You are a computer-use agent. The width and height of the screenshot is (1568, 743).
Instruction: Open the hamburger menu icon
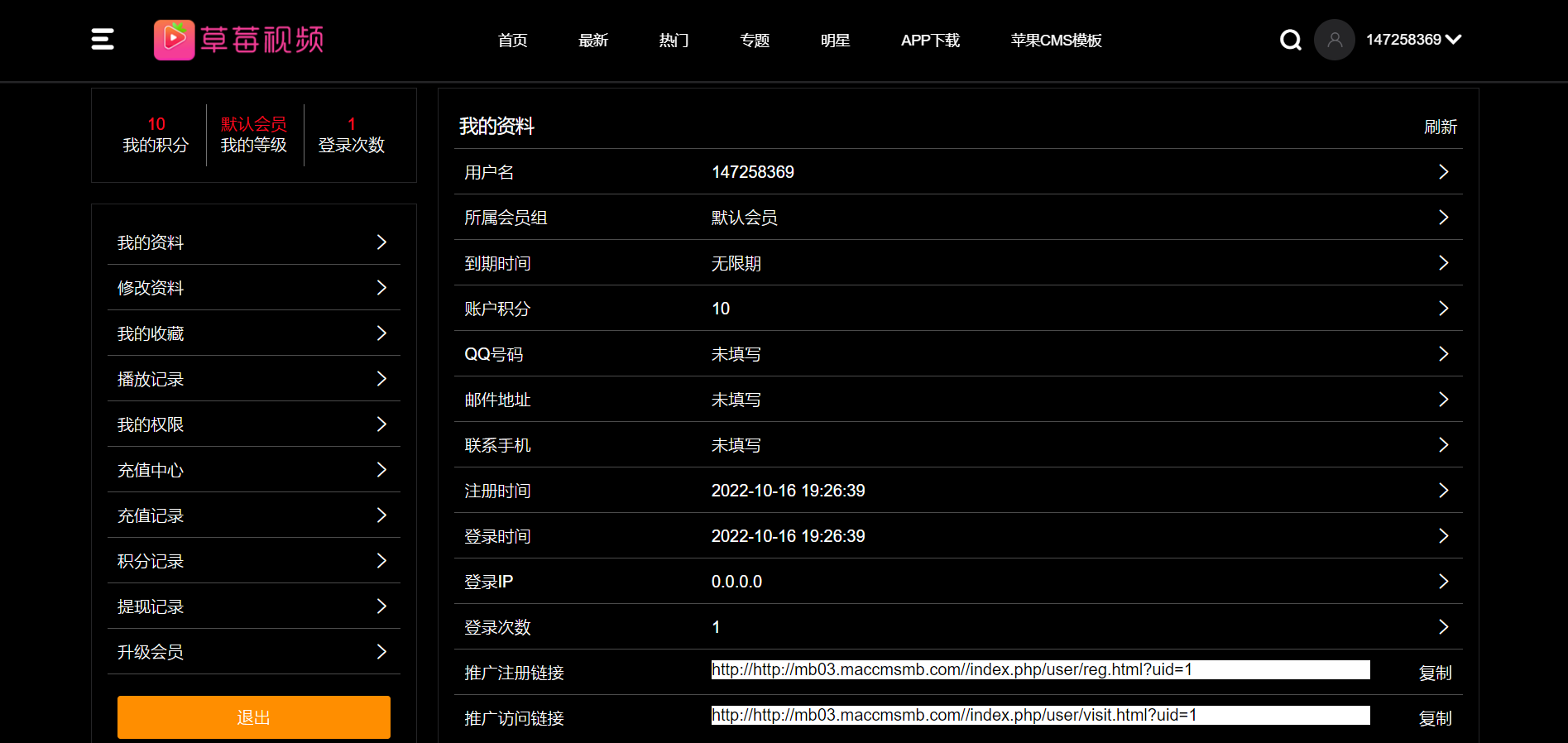pyautogui.click(x=103, y=39)
